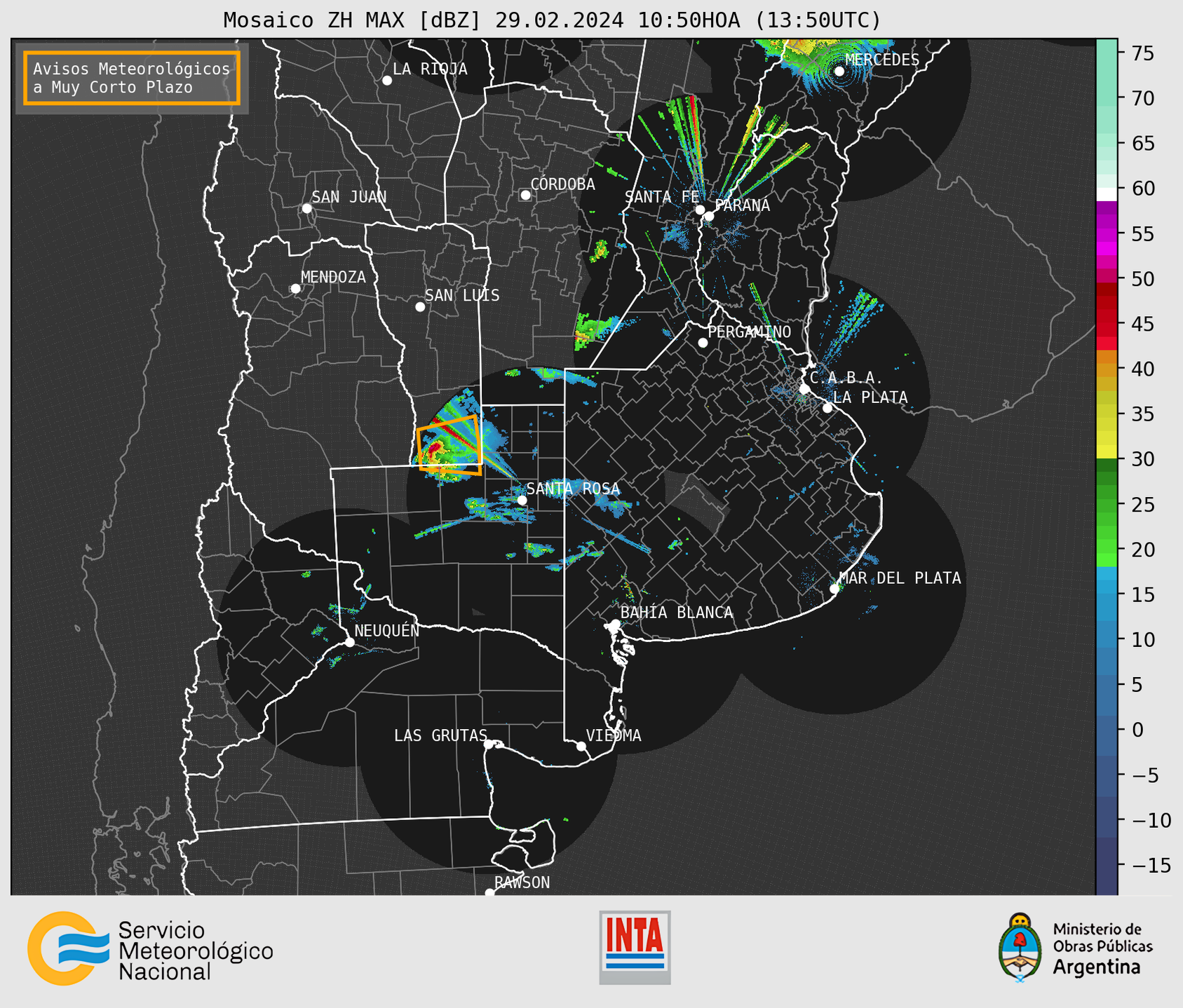Click the Servicio Meteorológico Nacional logo
This screenshot has height=1008, width=1183.
point(151,948)
